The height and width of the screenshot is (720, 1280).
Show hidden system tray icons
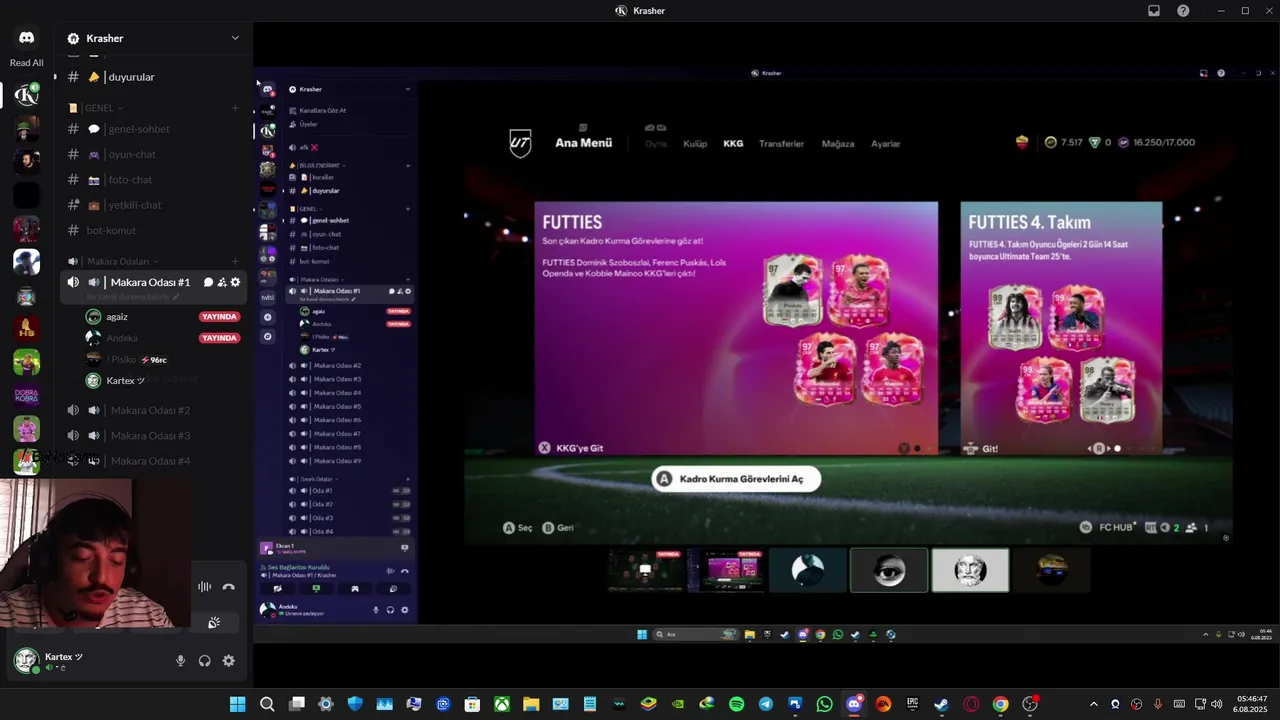tap(1093, 704)
